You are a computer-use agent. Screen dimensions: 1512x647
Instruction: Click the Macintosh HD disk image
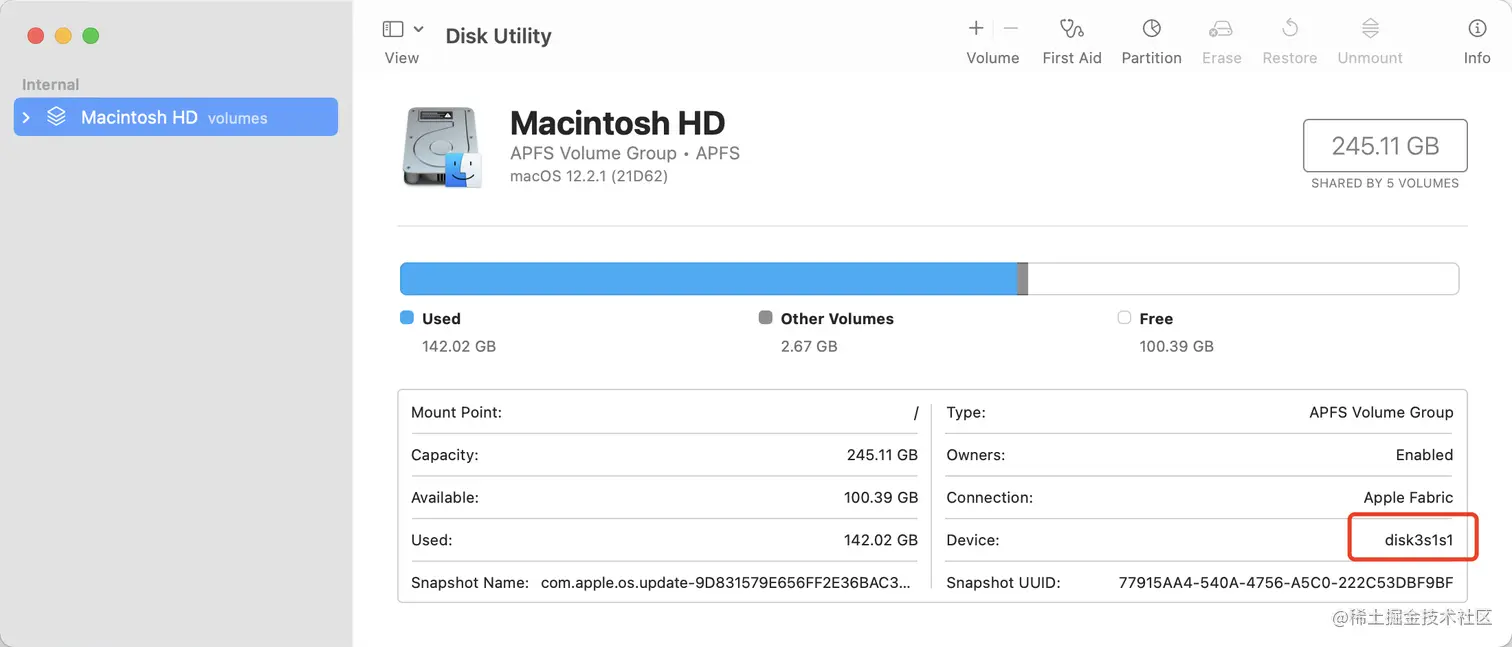(442, 147)
